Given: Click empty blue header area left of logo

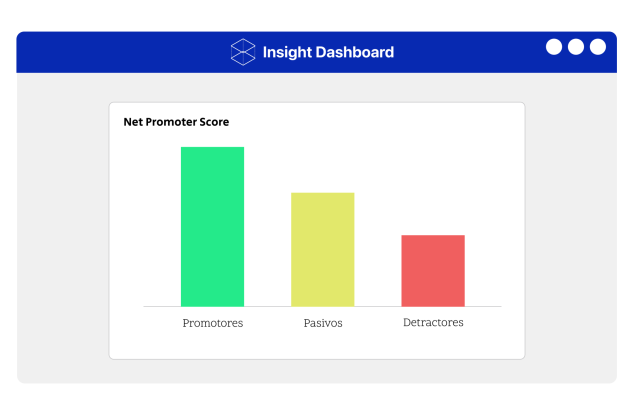Looking at the screenshot, I should point(120,52).
